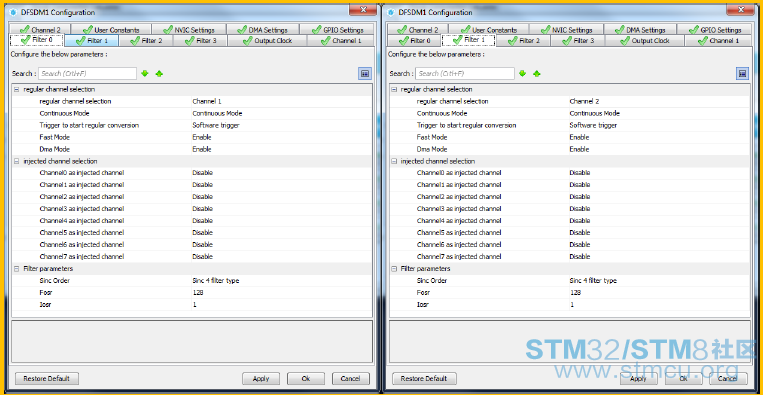Click Apply button in left window
The height and width of the screenshot is (395, 763).
[x=261, y=378]
